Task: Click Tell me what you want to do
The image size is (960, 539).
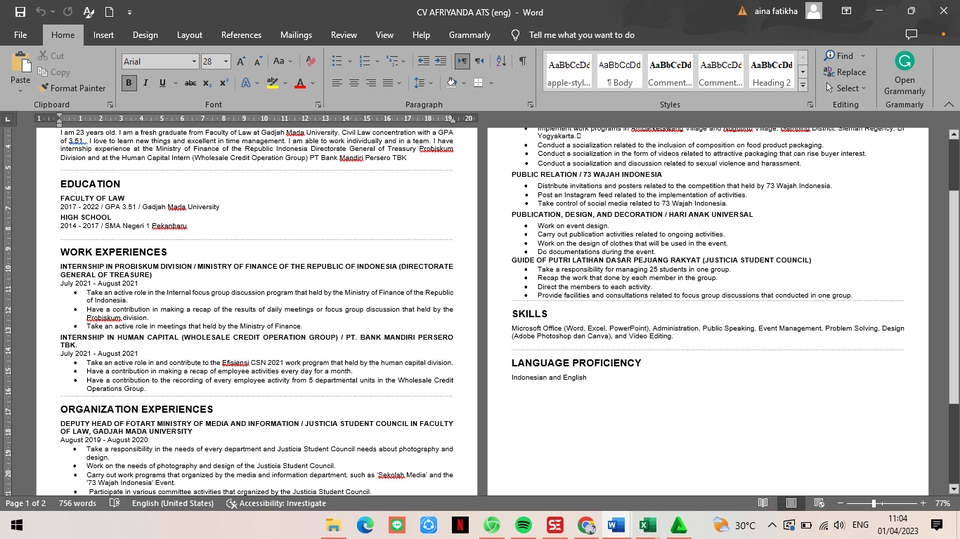Action: coord(581,35)
